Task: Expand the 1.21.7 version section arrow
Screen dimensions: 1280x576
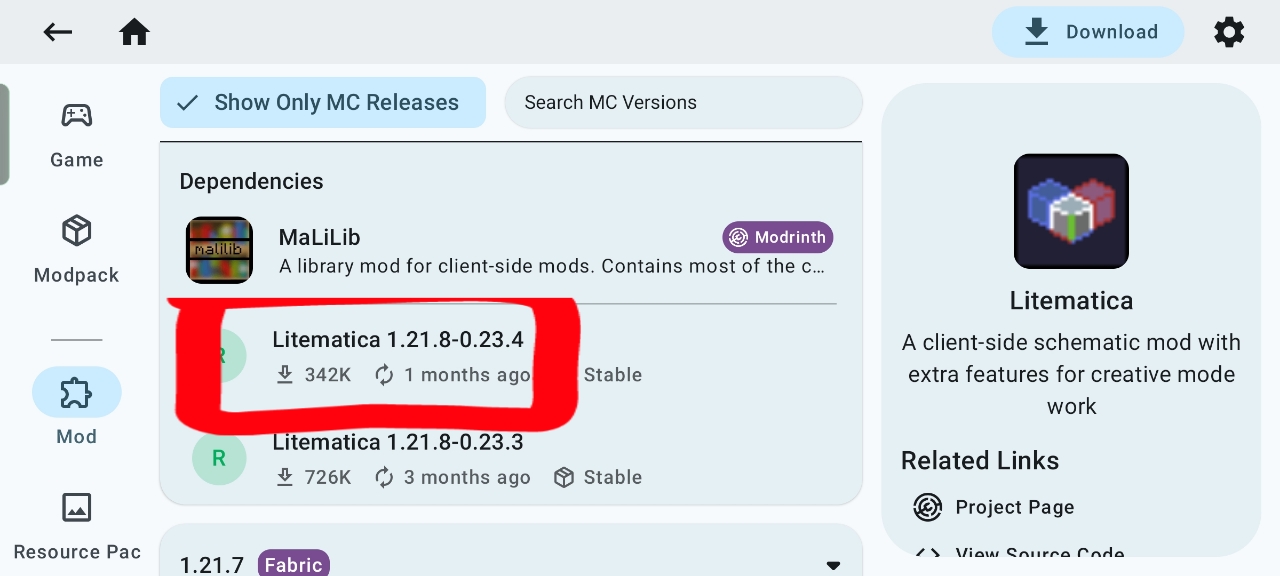Action: pyautogui.click(x=833, y=565)
